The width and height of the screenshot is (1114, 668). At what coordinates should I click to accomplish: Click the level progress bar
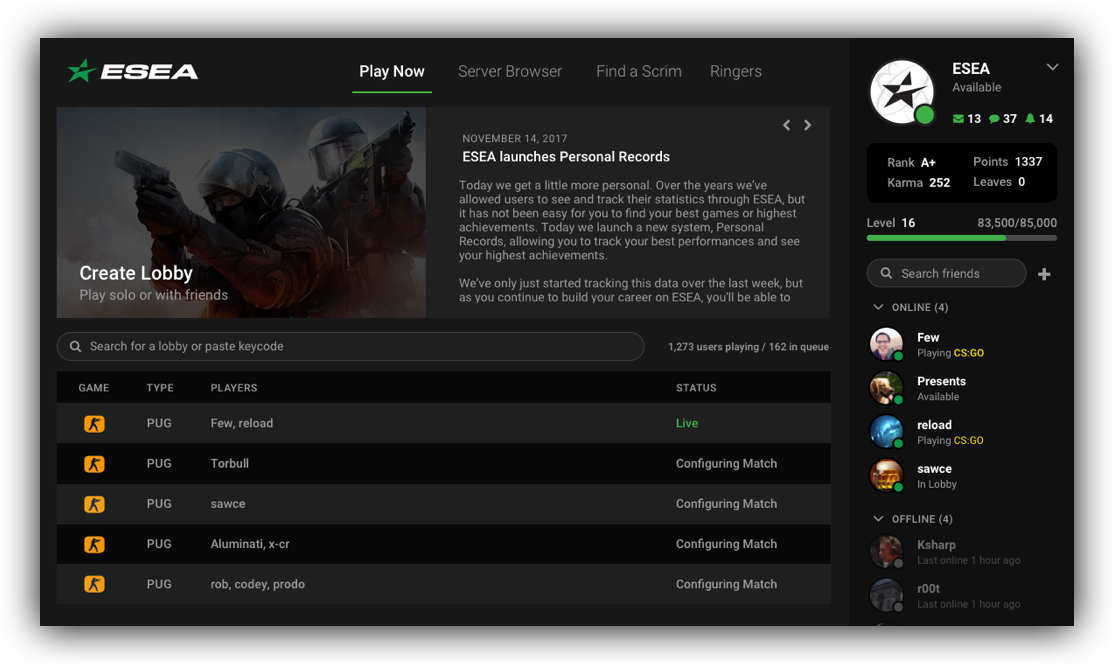(961, 238)
